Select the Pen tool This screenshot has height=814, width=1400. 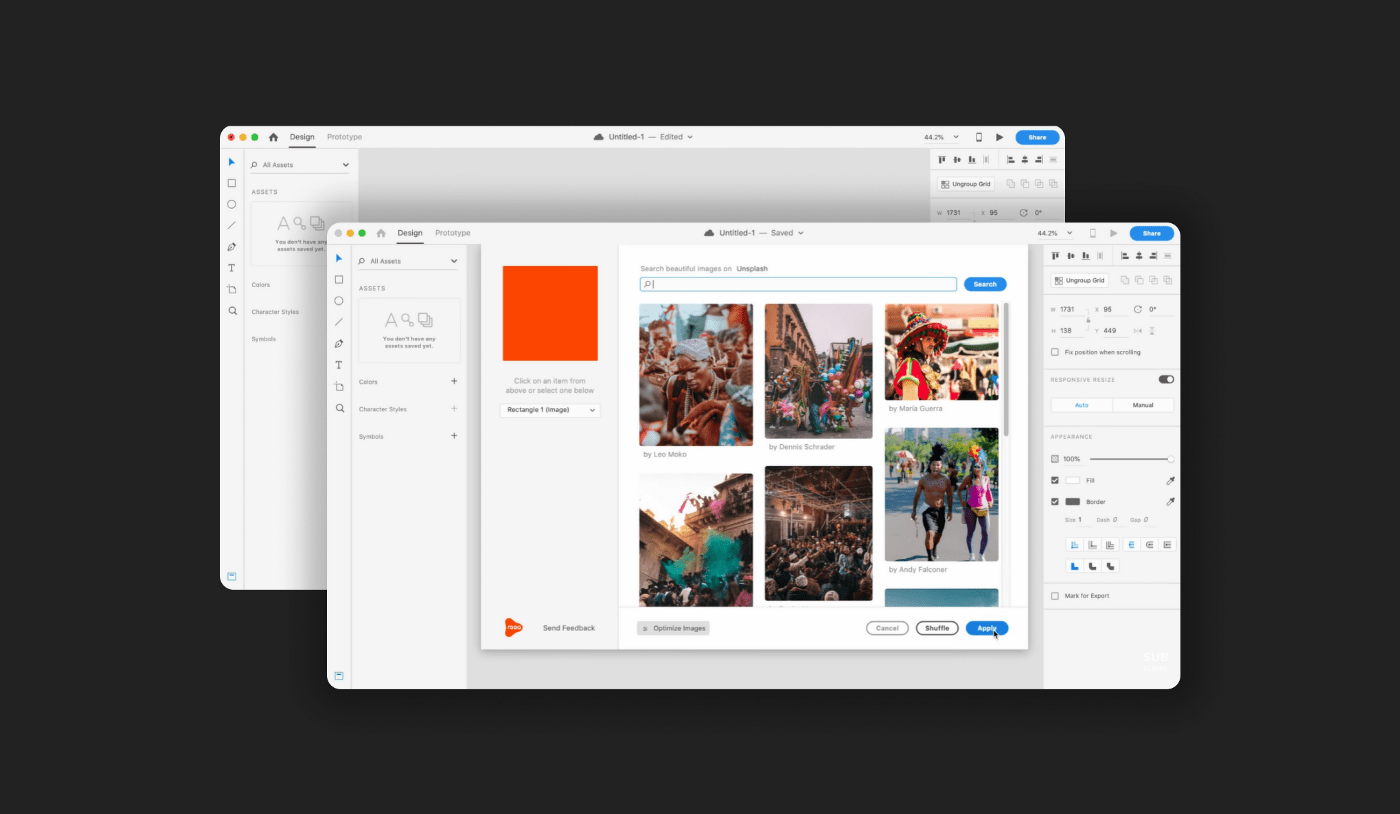click(x=339, y=343)
